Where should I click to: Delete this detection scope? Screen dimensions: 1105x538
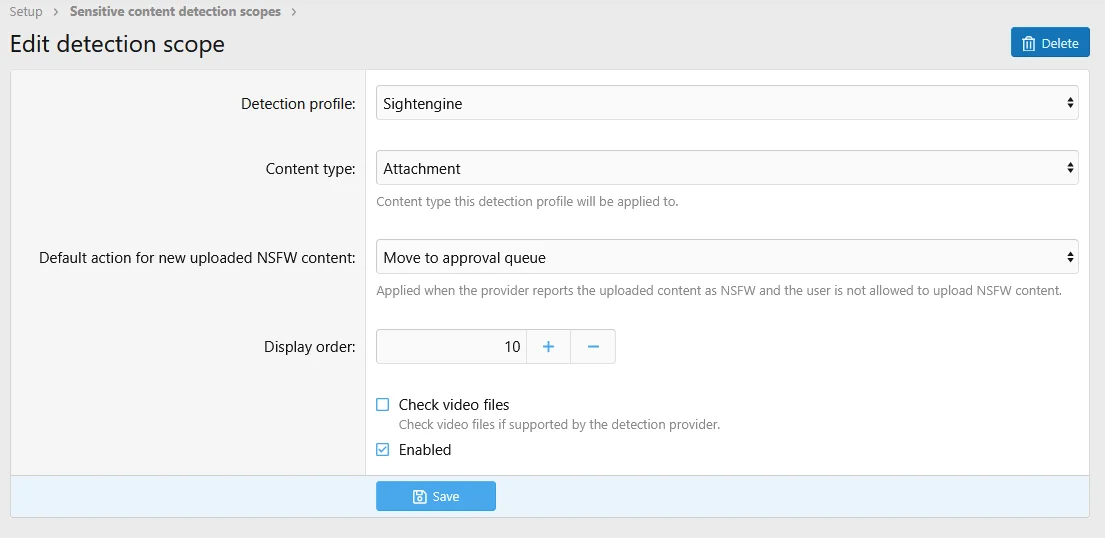pyautogui.click(x=1050, y=43)
